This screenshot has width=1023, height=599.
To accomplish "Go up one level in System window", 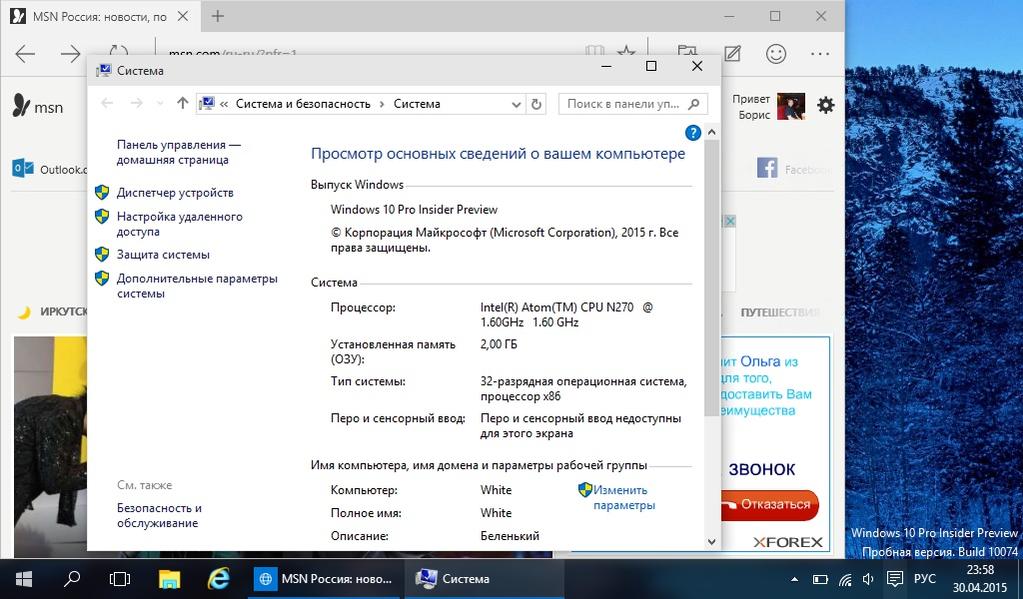I will (183, 103).
